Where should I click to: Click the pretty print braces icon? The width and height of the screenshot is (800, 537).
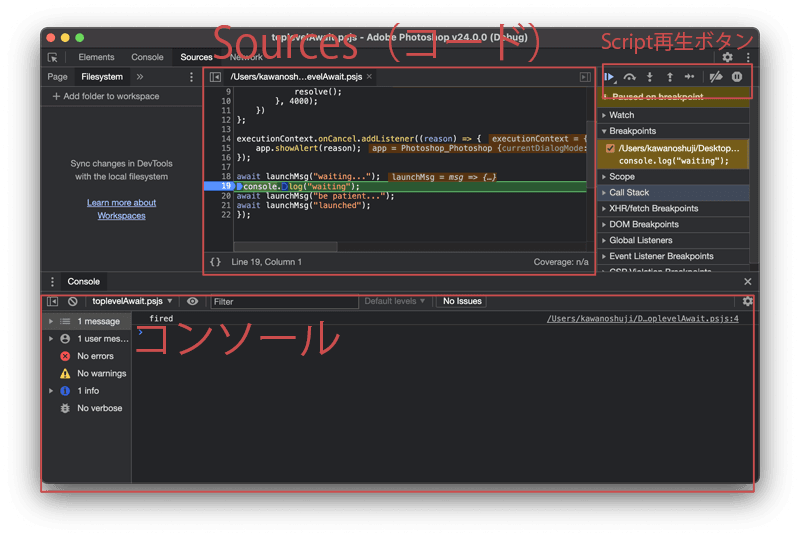click(x=215, y=262)
